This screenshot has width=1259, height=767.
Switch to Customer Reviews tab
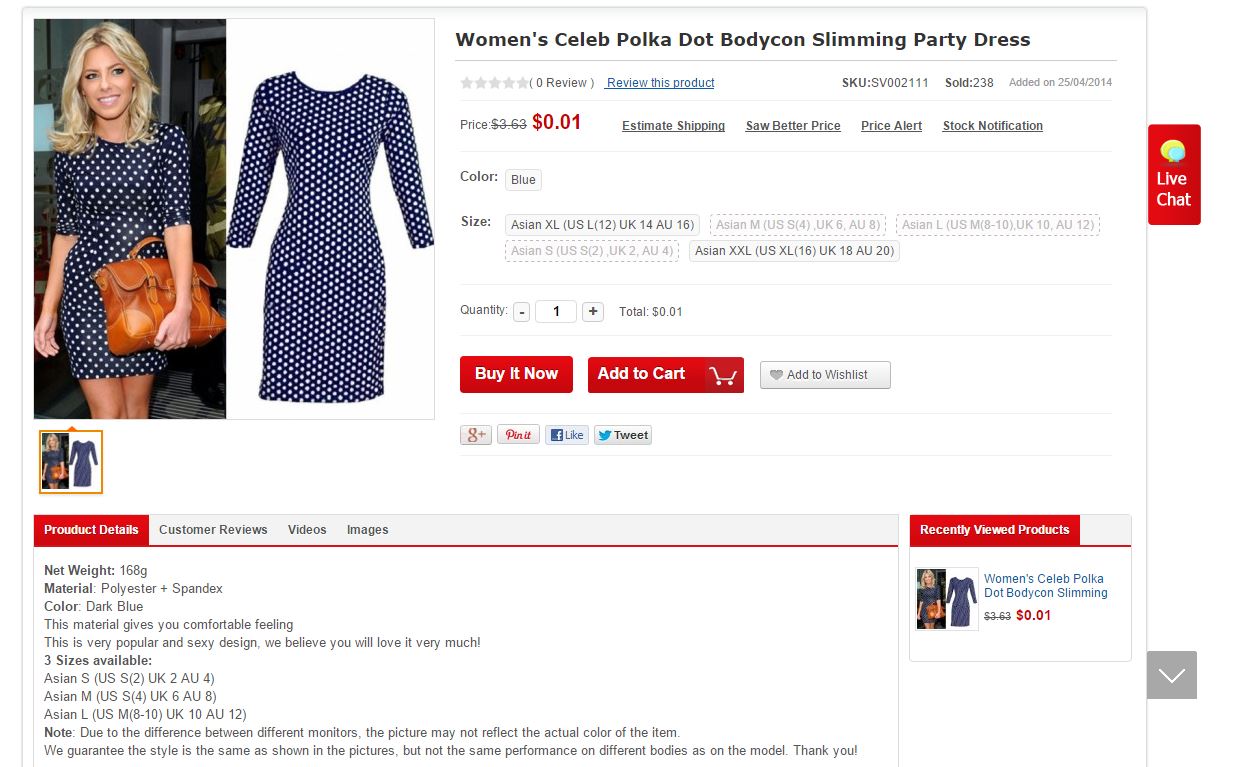213,530
